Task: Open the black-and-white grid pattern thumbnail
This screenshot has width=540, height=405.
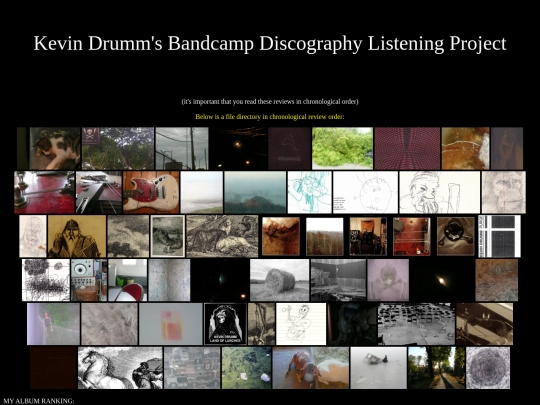Action: [499, 236]
